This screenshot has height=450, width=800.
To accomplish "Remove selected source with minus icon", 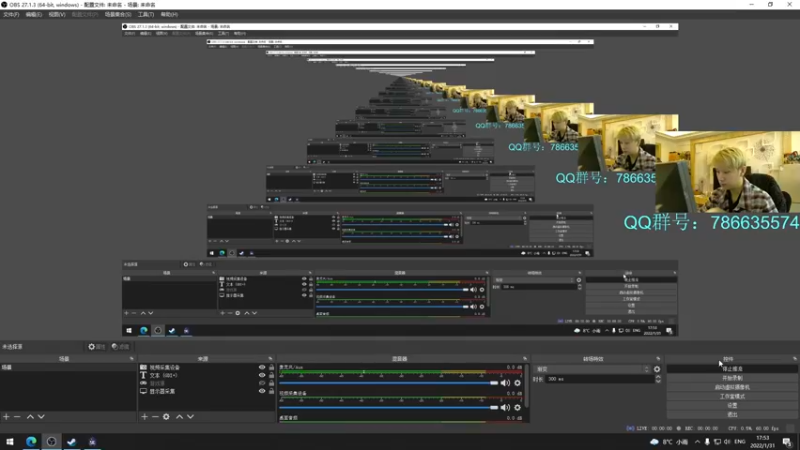I will [155, 417].
